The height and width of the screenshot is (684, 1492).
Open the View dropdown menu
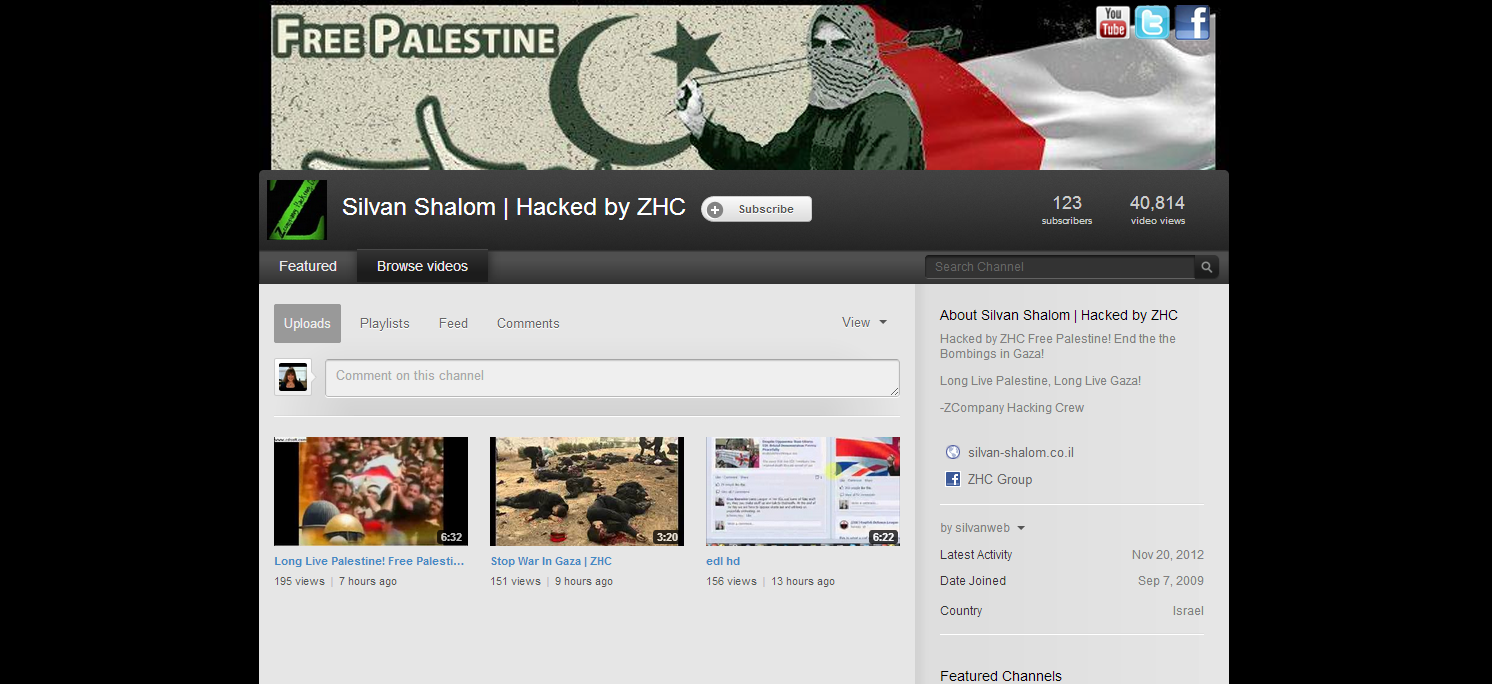point(864,322)
